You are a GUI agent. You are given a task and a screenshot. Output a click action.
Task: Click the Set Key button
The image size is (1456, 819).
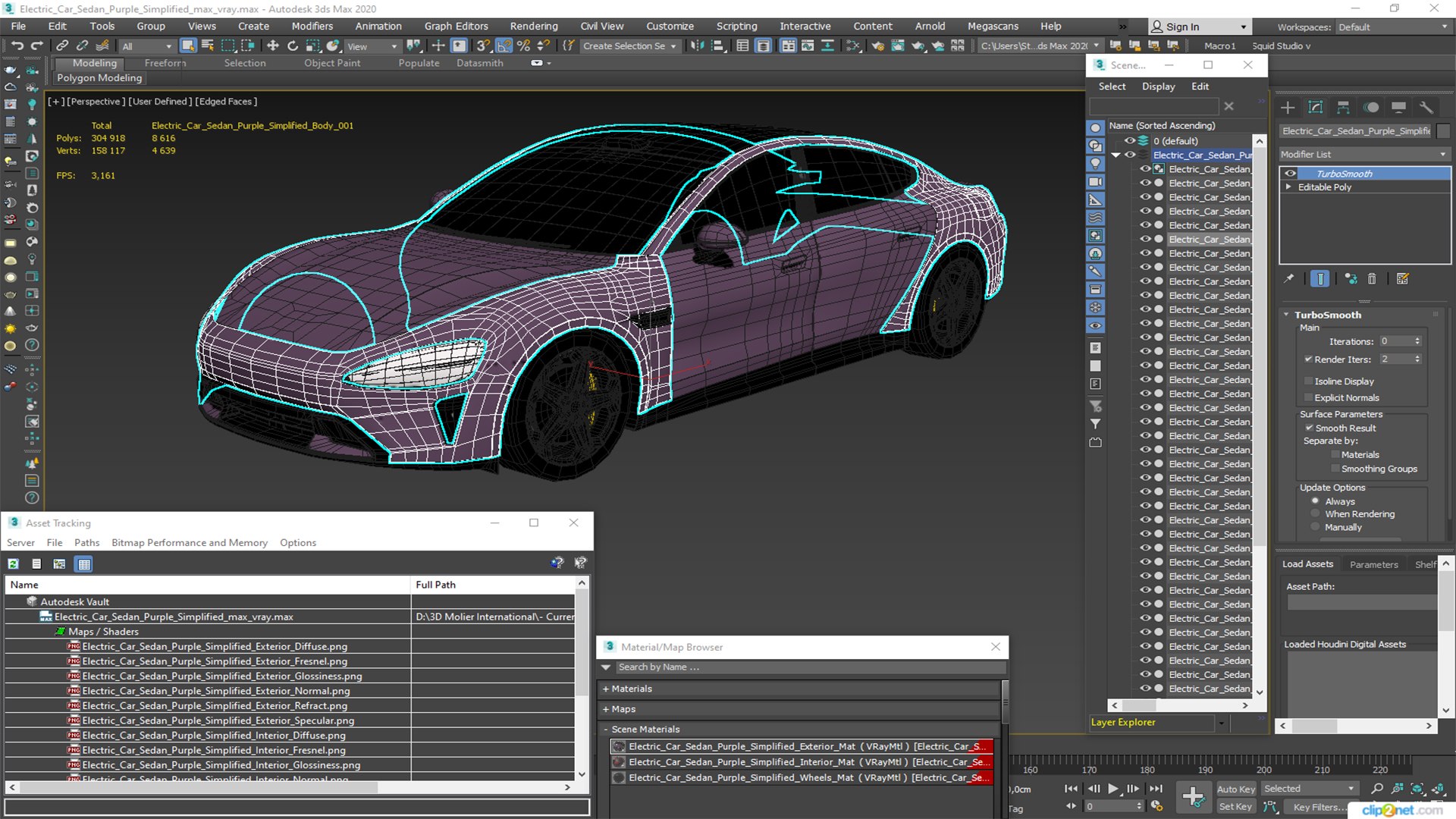click(1236, 807)
